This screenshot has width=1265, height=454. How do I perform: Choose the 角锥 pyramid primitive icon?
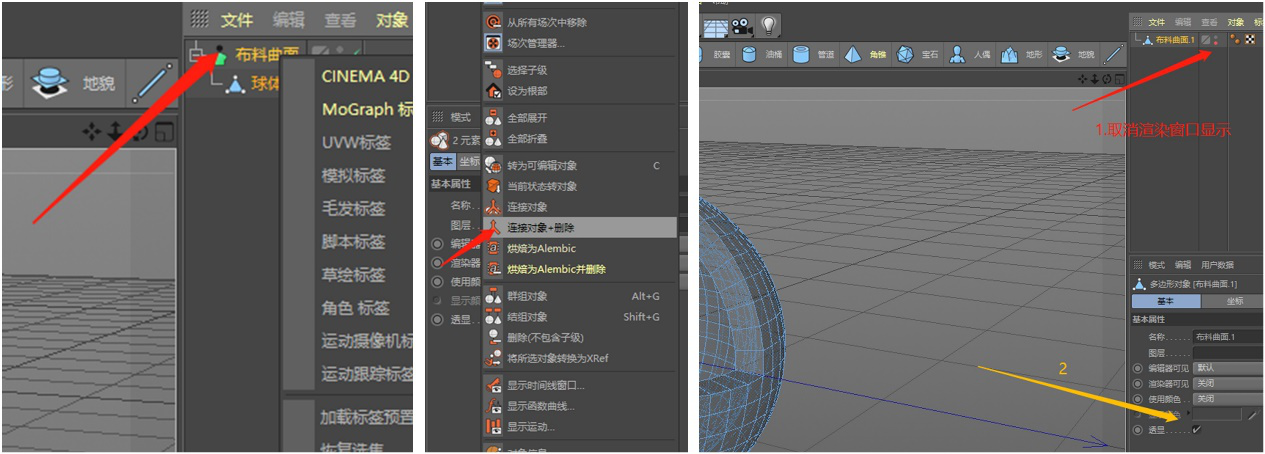pos(853,55)
